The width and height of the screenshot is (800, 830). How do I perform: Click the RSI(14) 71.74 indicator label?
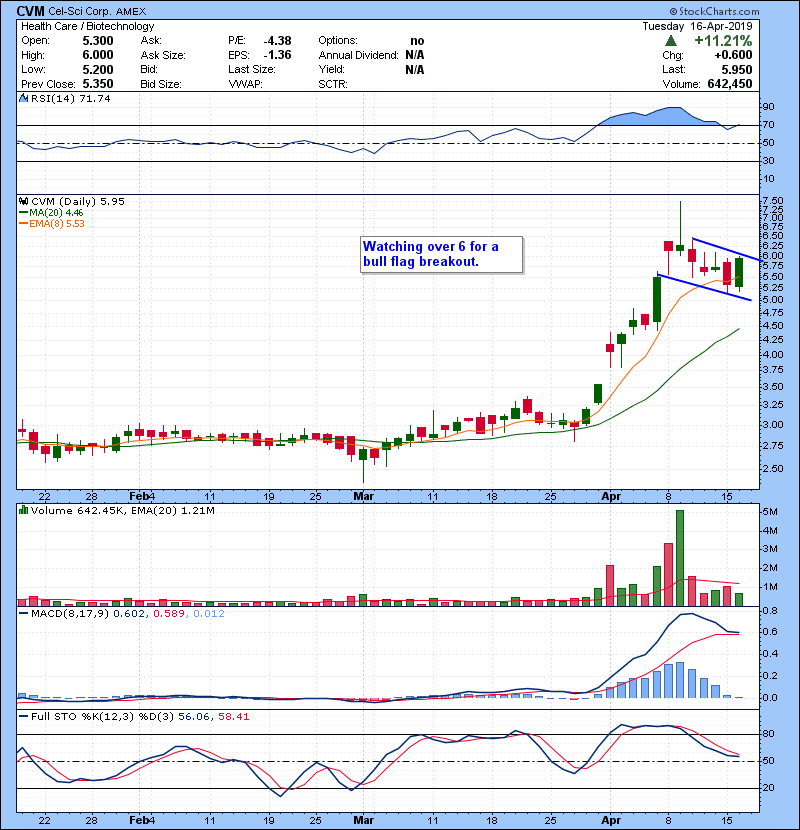pyautogui.click(x=70, y=98)
